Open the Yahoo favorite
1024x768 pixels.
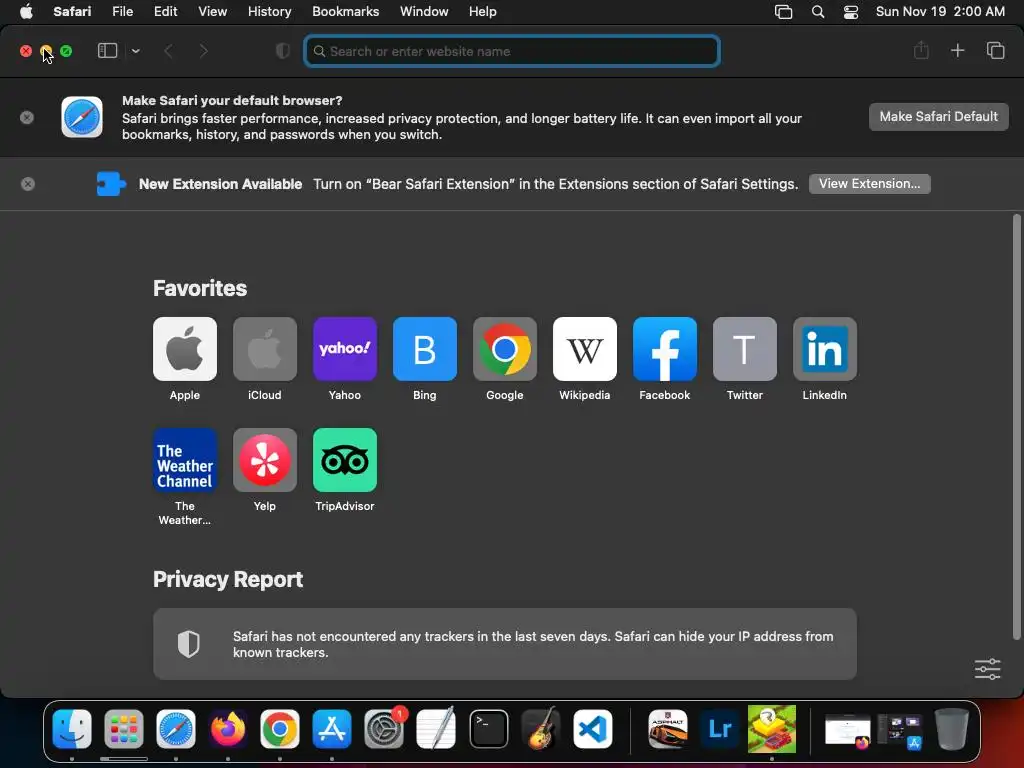[x=345, y=349]
